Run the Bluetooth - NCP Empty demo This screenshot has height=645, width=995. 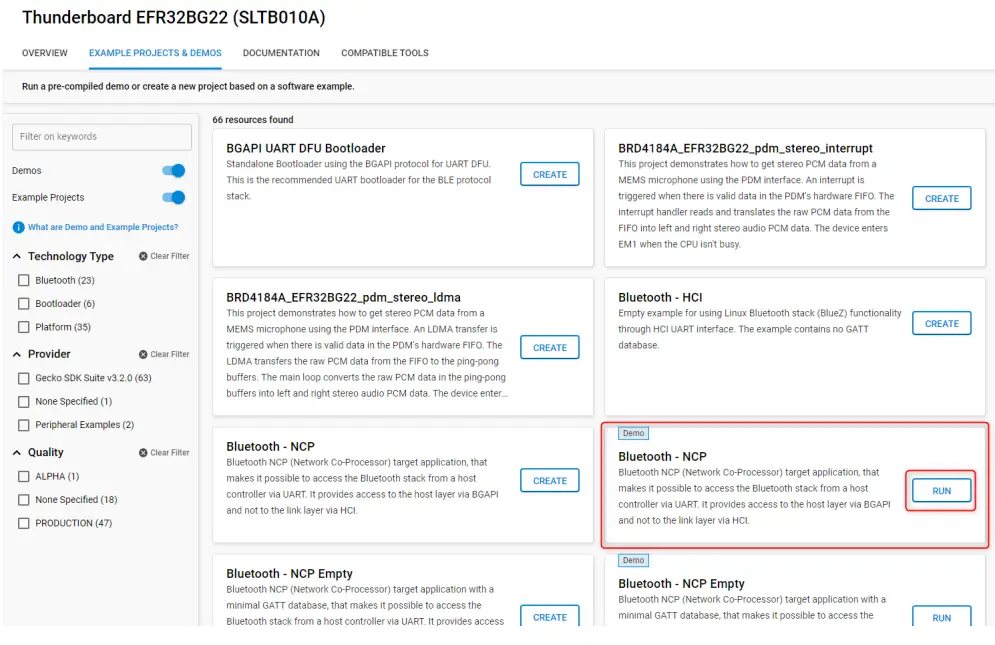941,617
